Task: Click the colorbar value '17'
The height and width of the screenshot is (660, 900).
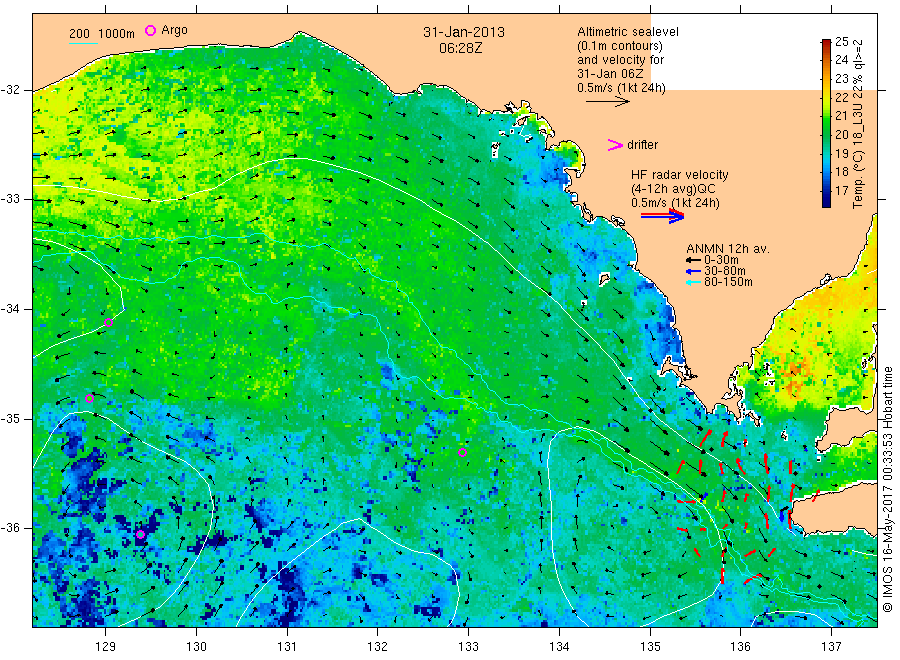Action: click(x=841, y=191)
